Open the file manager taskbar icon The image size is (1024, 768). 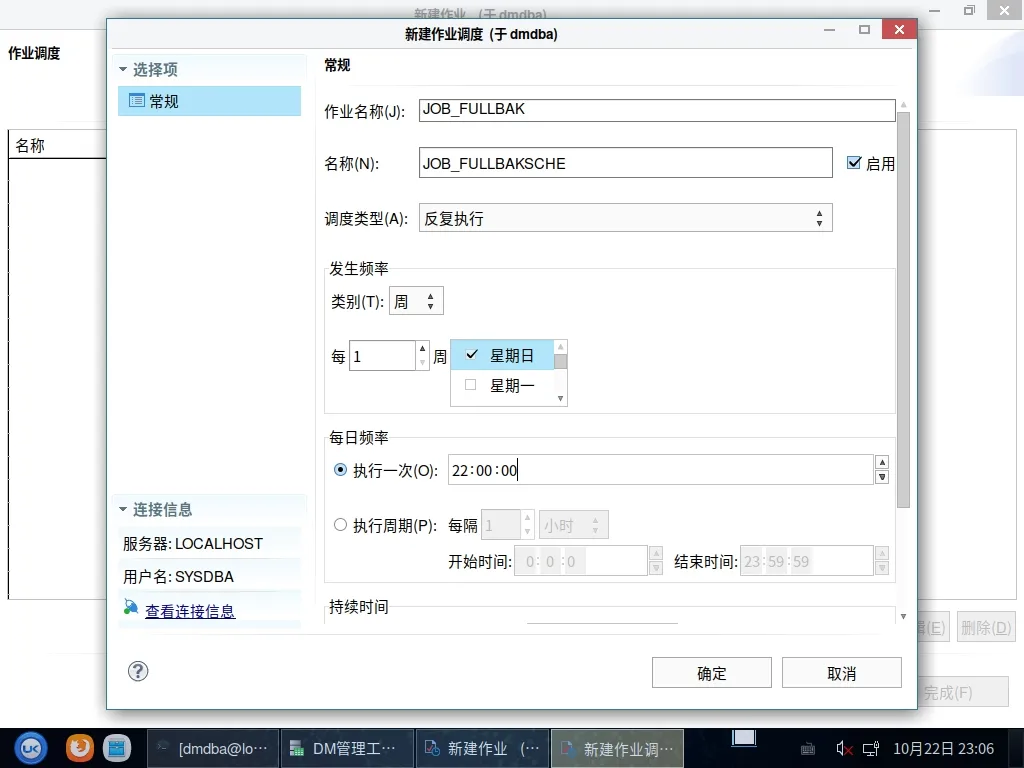(x=117, y=747)
